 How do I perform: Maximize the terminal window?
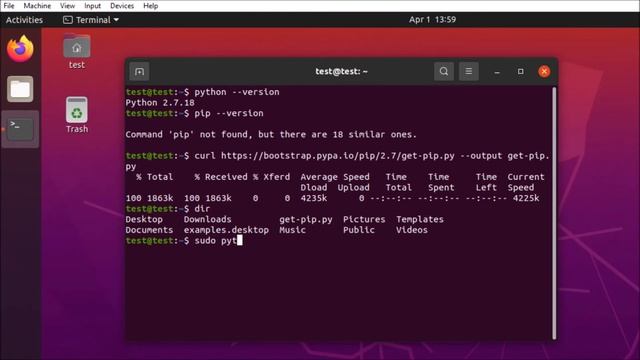[520, 71]
